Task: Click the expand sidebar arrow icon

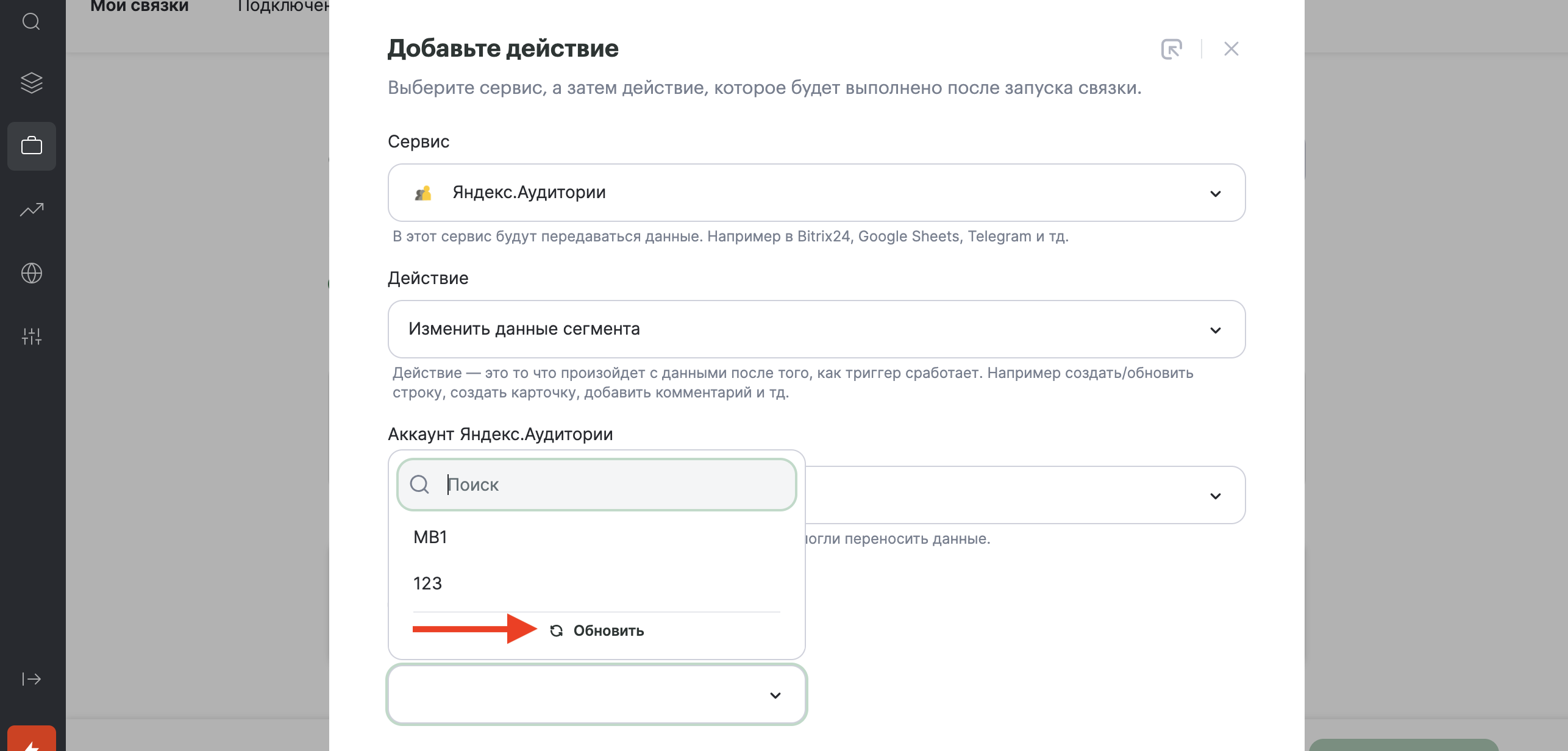Action: [x=31, y=679]
